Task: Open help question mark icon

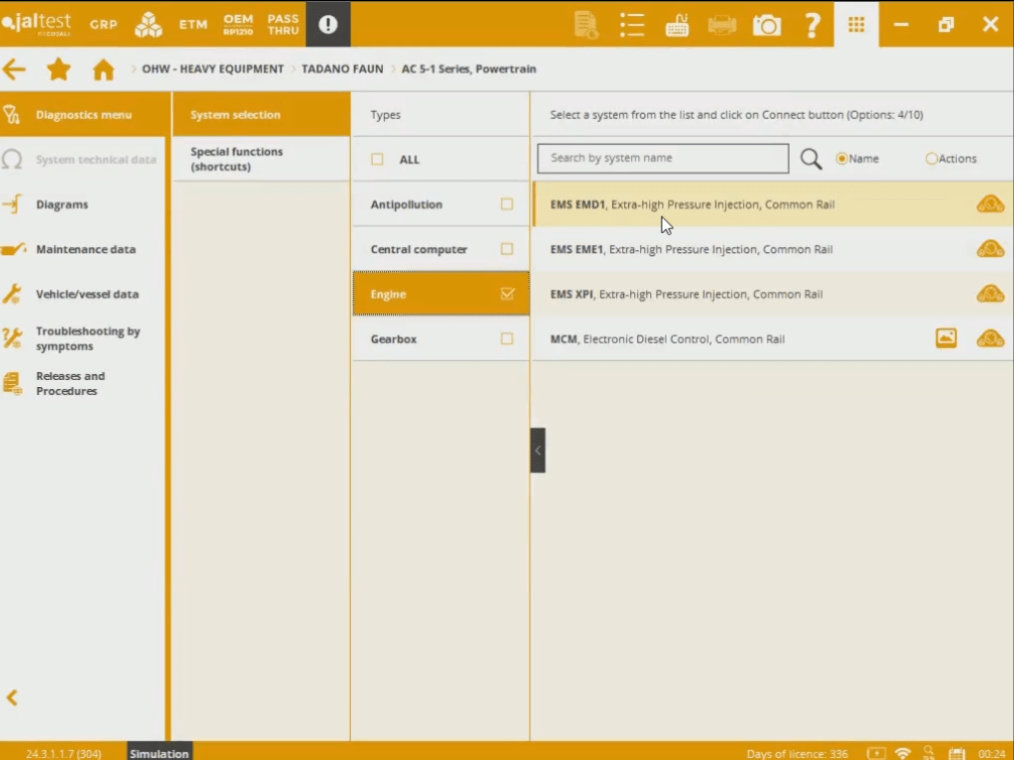Action: 812,25
